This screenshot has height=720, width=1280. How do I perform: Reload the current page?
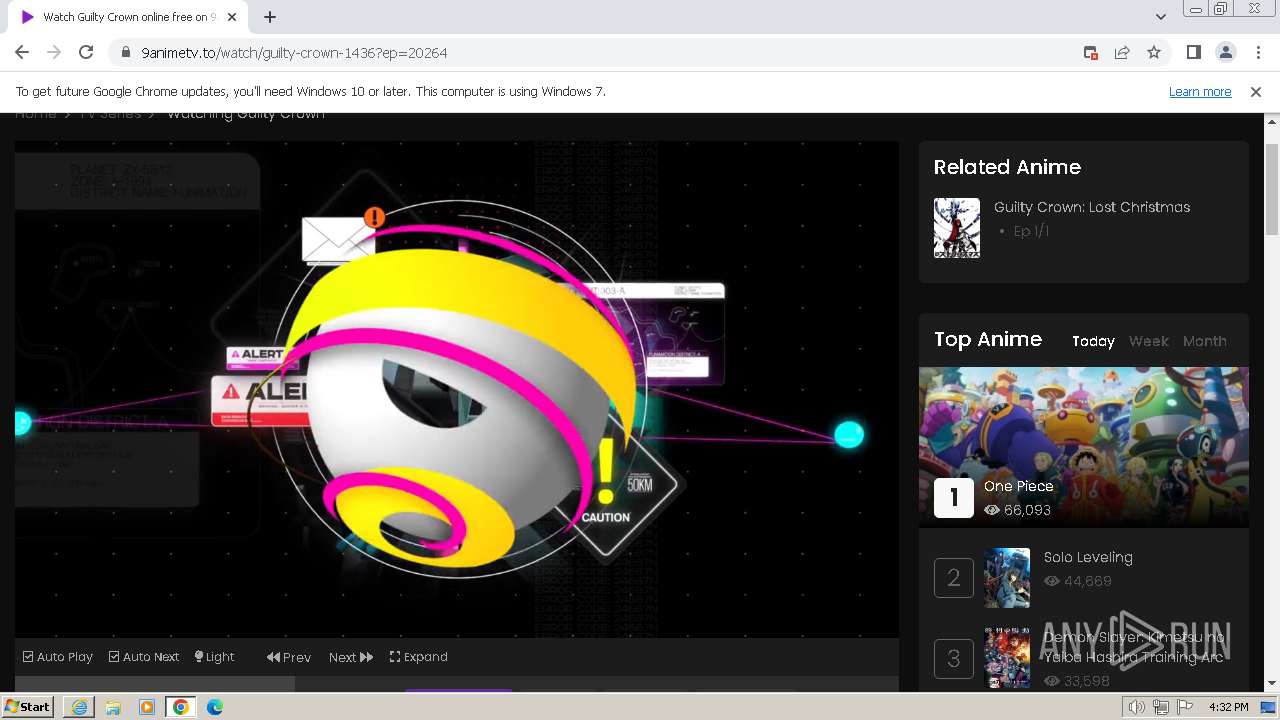[x=86, y=52]
